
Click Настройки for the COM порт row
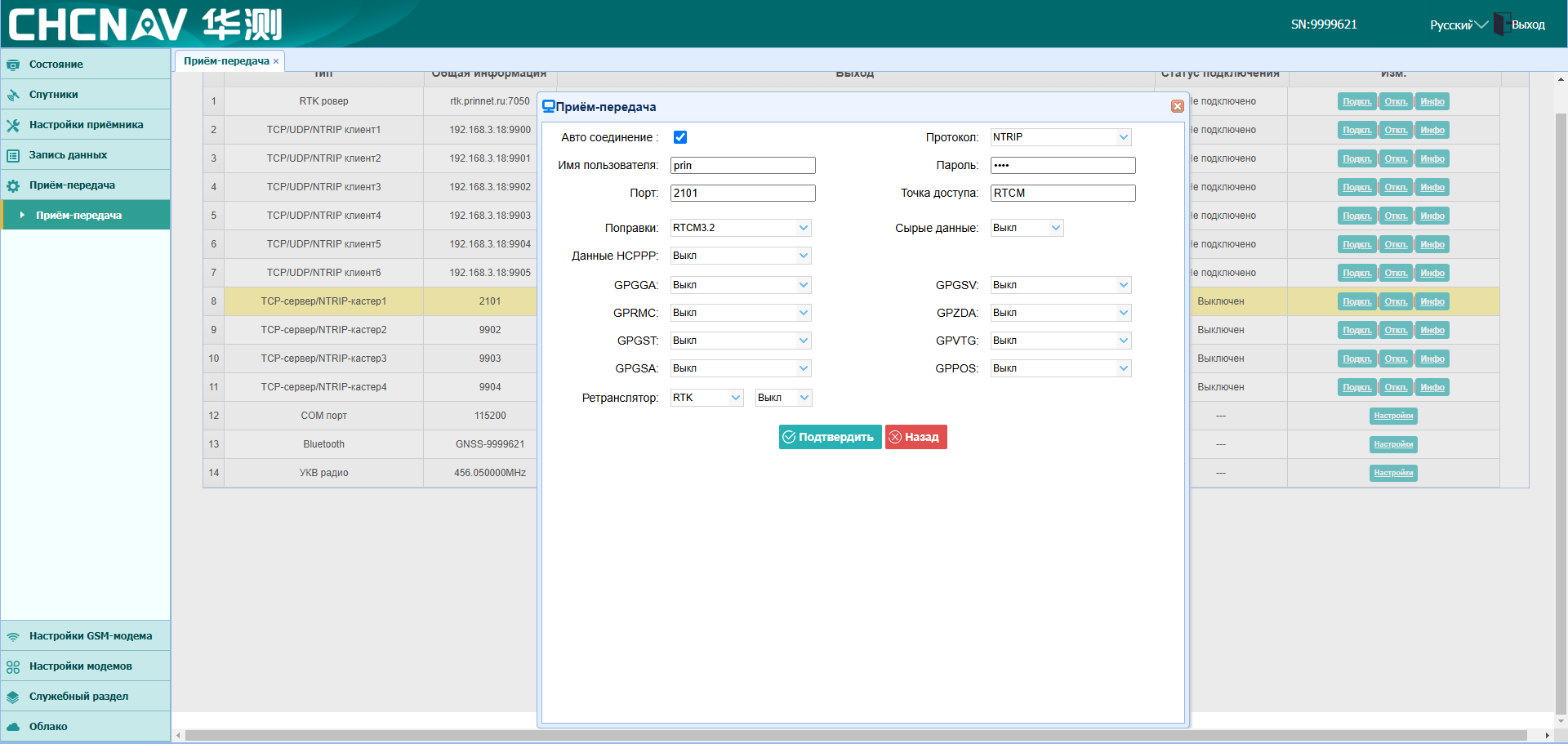click(x=1393, y=416)
